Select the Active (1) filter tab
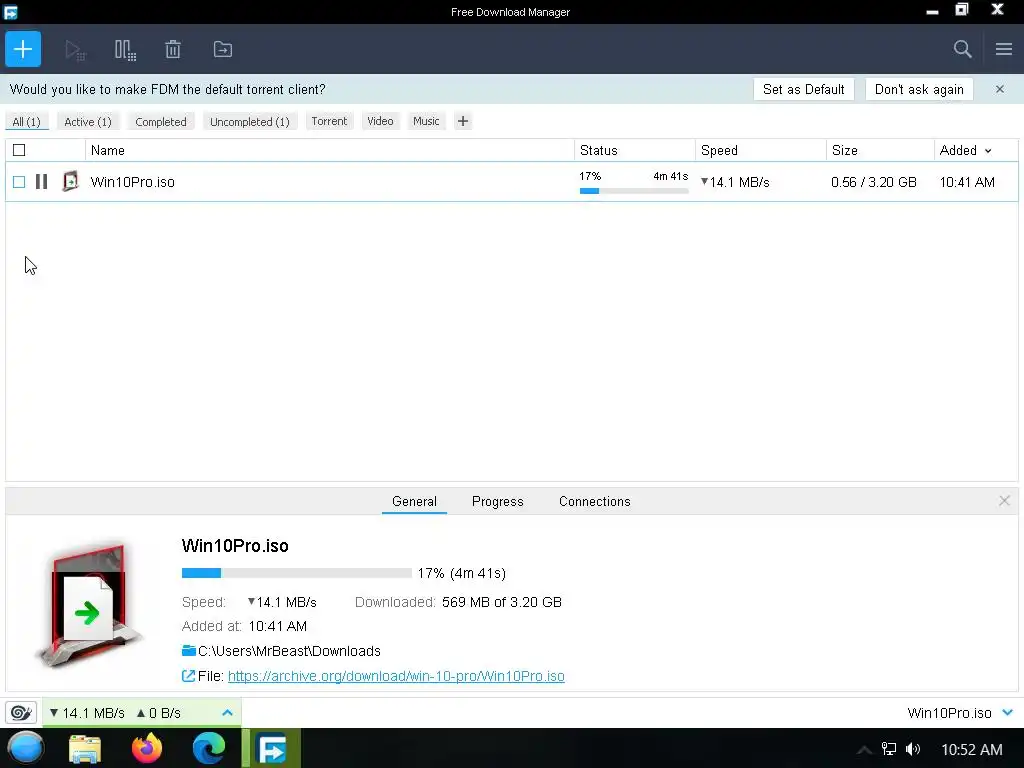The width and height of the screenshot is (1024, 768). [x=88, y=121]
